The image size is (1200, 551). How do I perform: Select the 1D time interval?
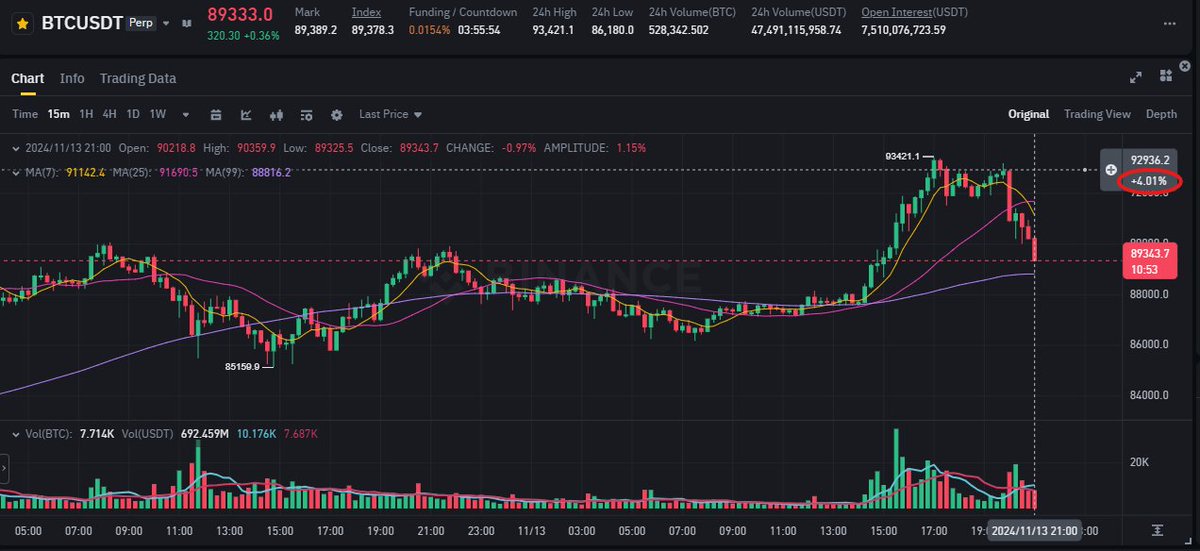tap(133, 114)
